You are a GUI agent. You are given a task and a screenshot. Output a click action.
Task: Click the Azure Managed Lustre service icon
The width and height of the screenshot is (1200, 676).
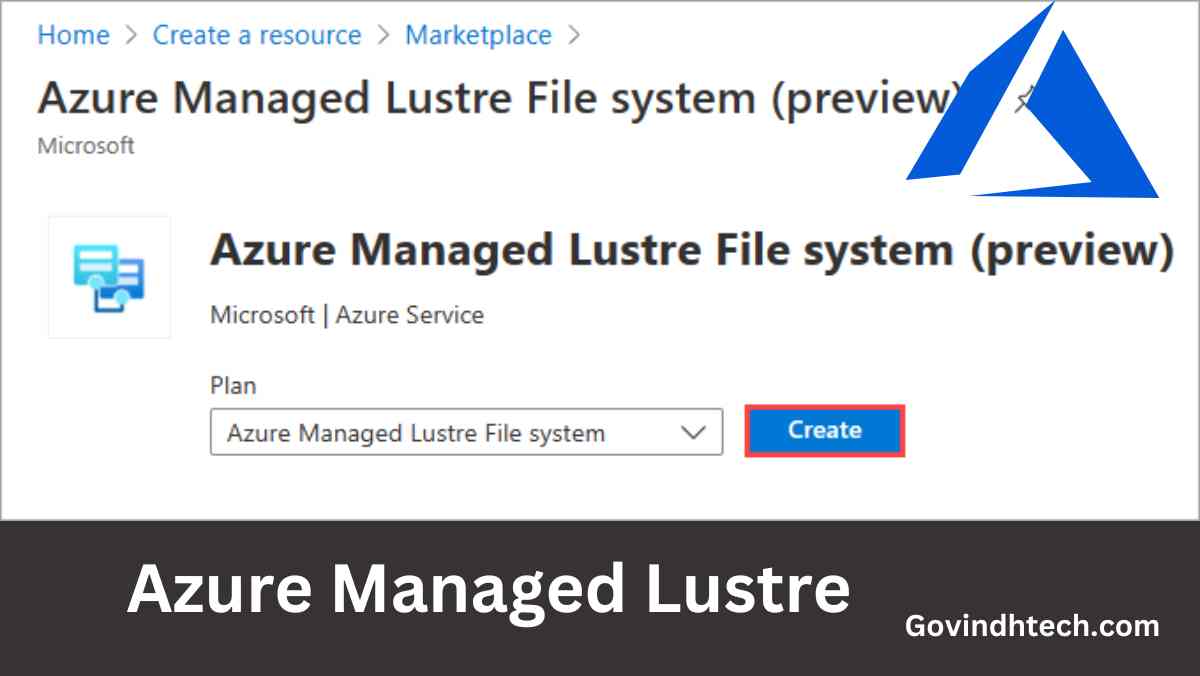click(x=109, y=277)
